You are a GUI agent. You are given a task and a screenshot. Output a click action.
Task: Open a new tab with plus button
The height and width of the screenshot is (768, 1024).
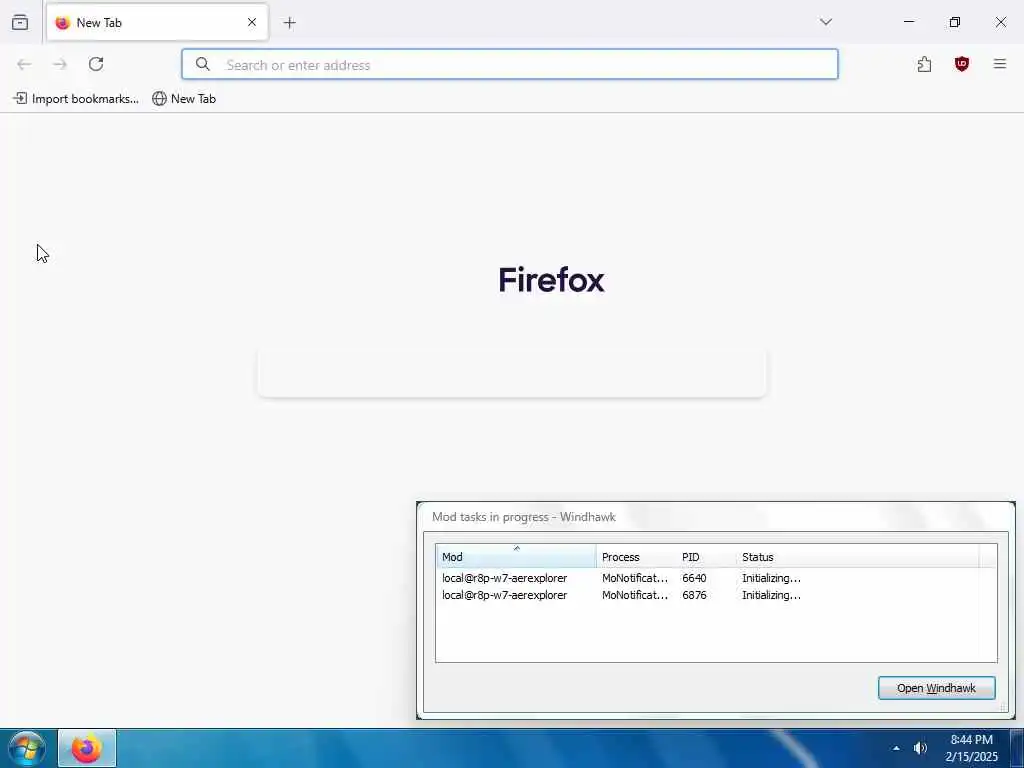(x=290, y=23)
